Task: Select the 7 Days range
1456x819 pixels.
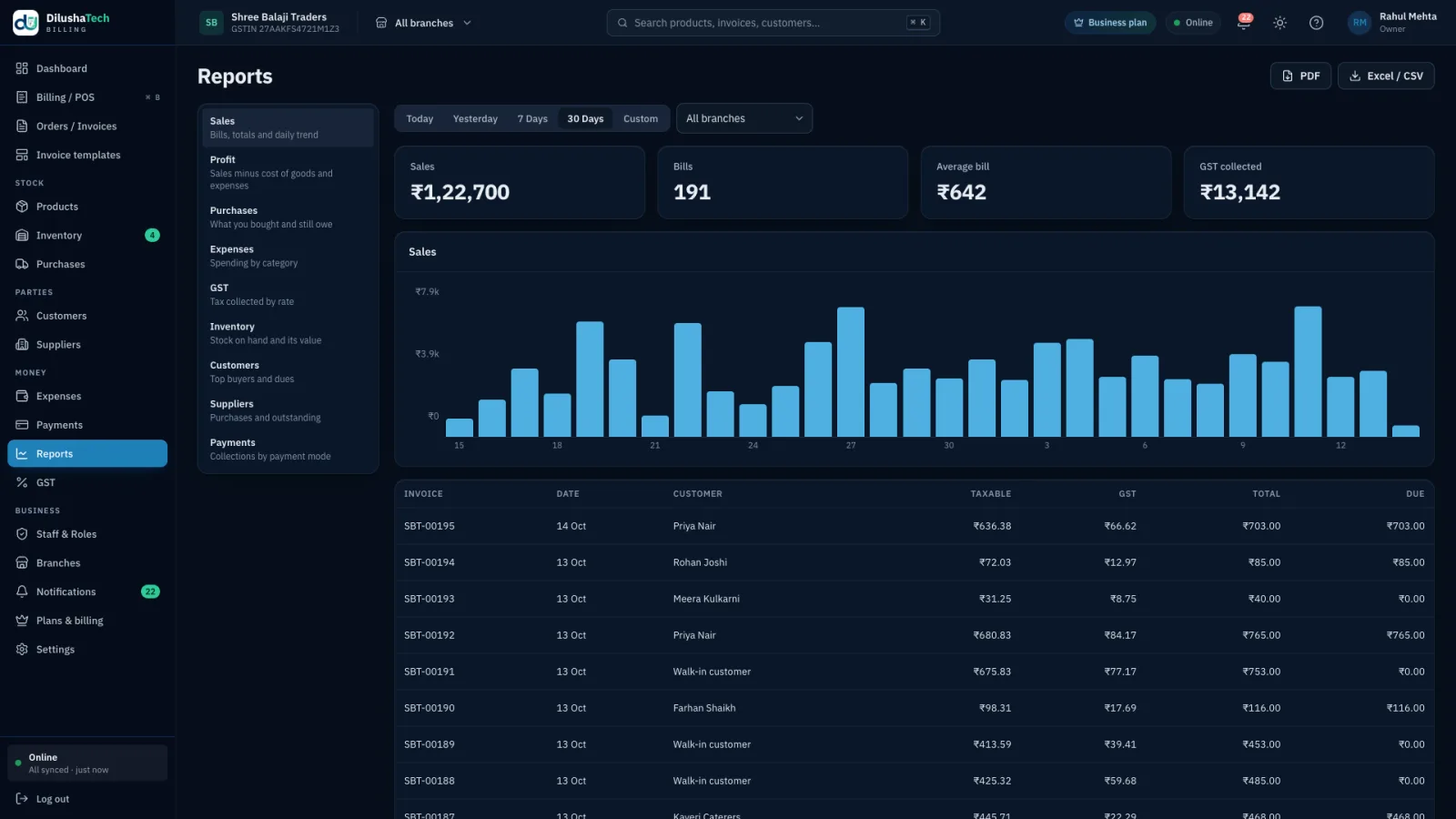Action: [x=532, y=118]
